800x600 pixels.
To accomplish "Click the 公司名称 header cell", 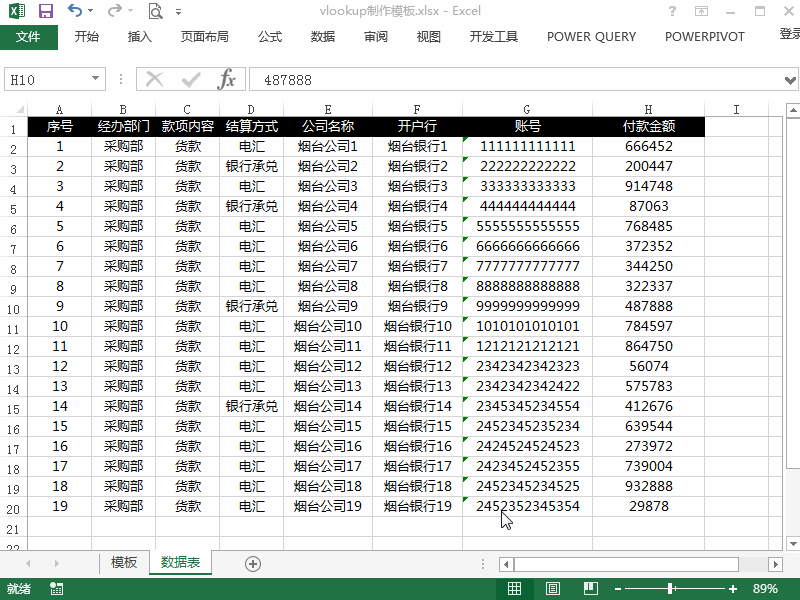I will (328, 127).
